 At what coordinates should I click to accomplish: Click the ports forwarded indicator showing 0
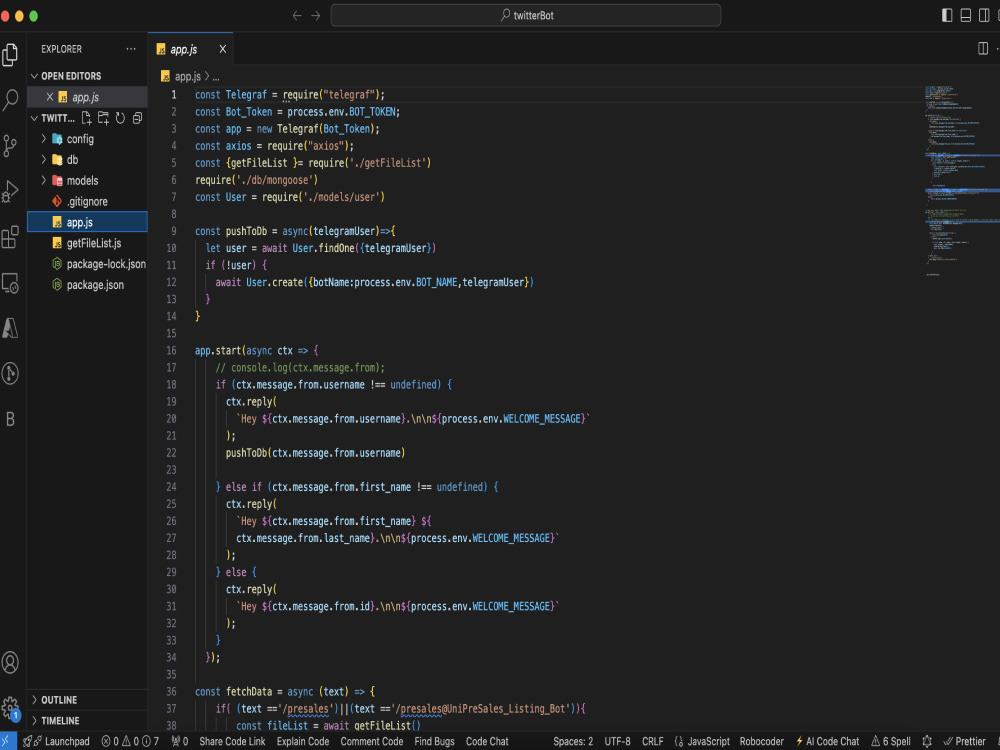(179, 741)
